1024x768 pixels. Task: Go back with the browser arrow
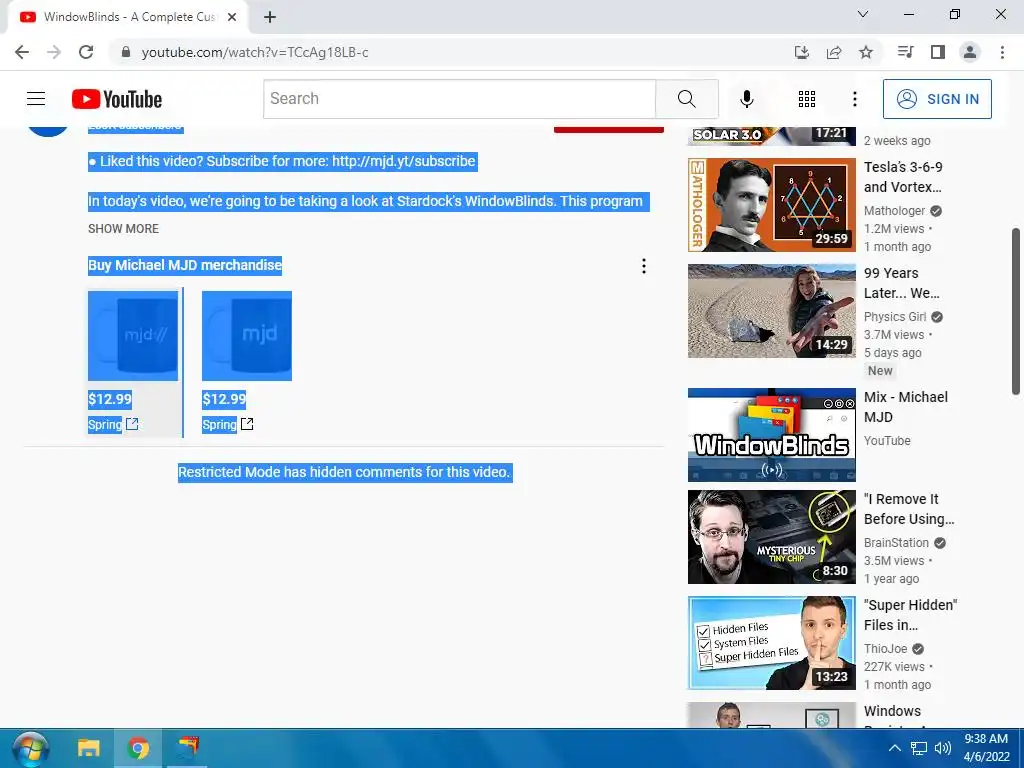pos(22,52)
